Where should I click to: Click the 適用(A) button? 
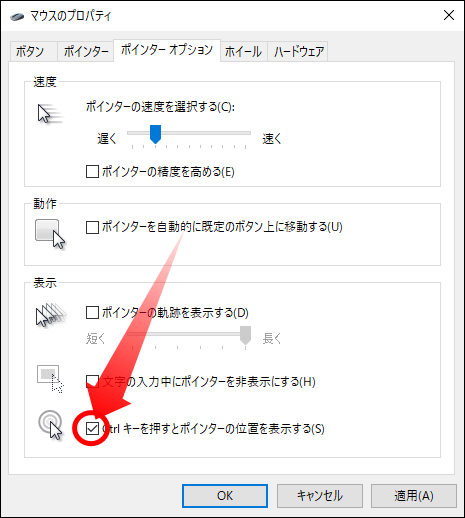pyautogui.click(x=414, y=496)
